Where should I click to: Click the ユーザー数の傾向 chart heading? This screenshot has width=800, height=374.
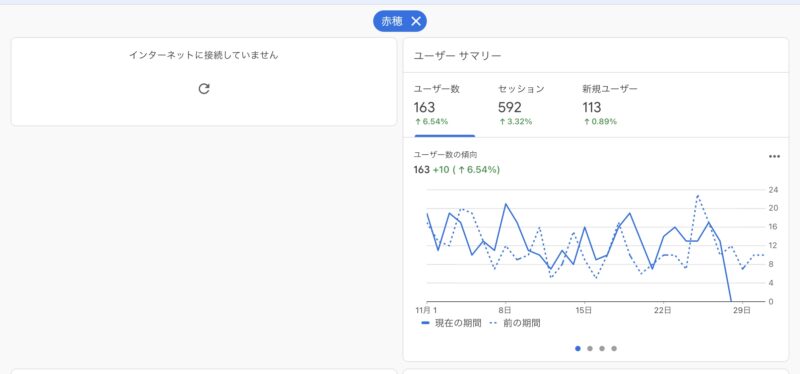(445, 155)
